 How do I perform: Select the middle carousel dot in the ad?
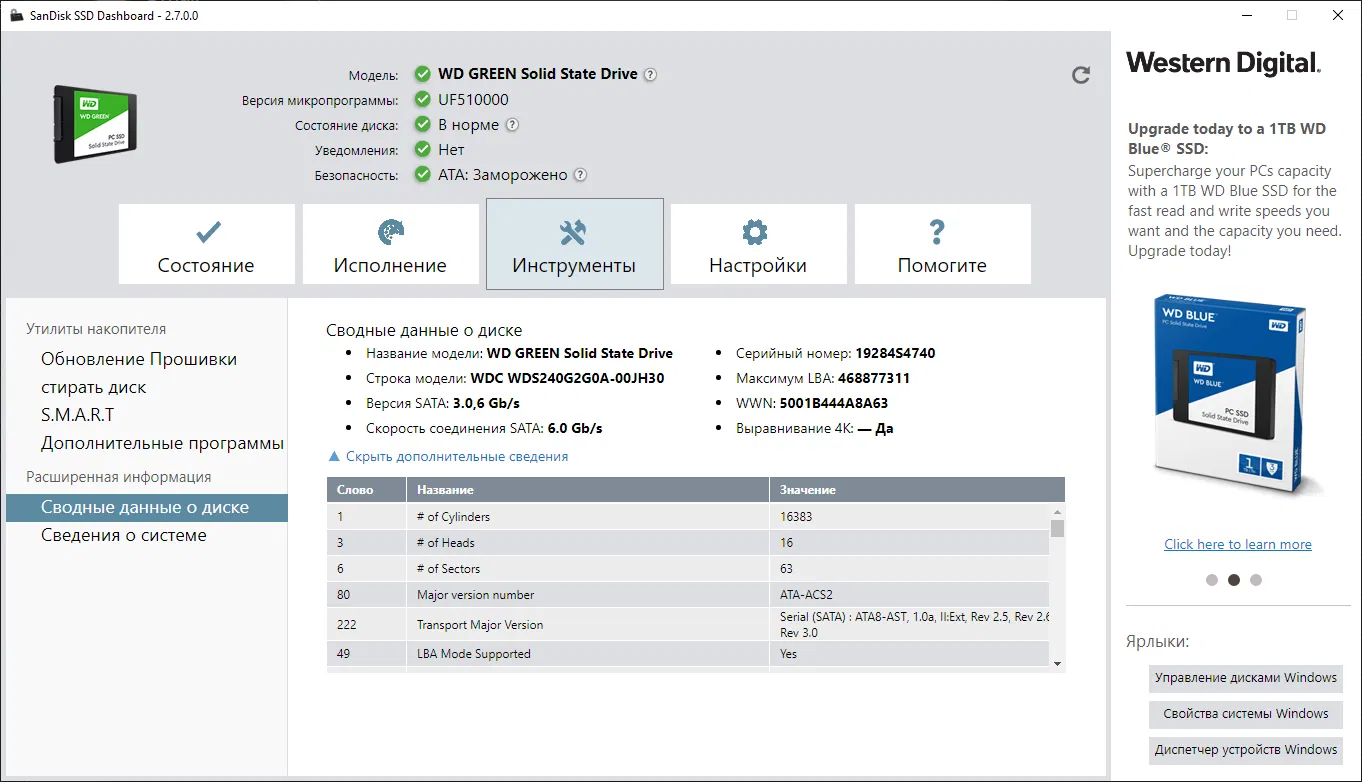pos(1234,580)
